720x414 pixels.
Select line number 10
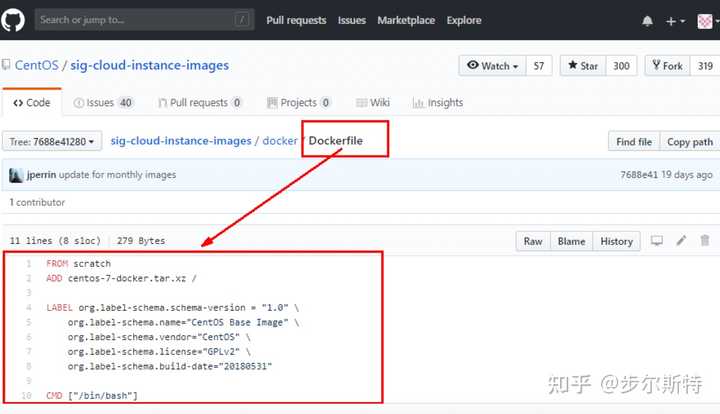[27, 395]
